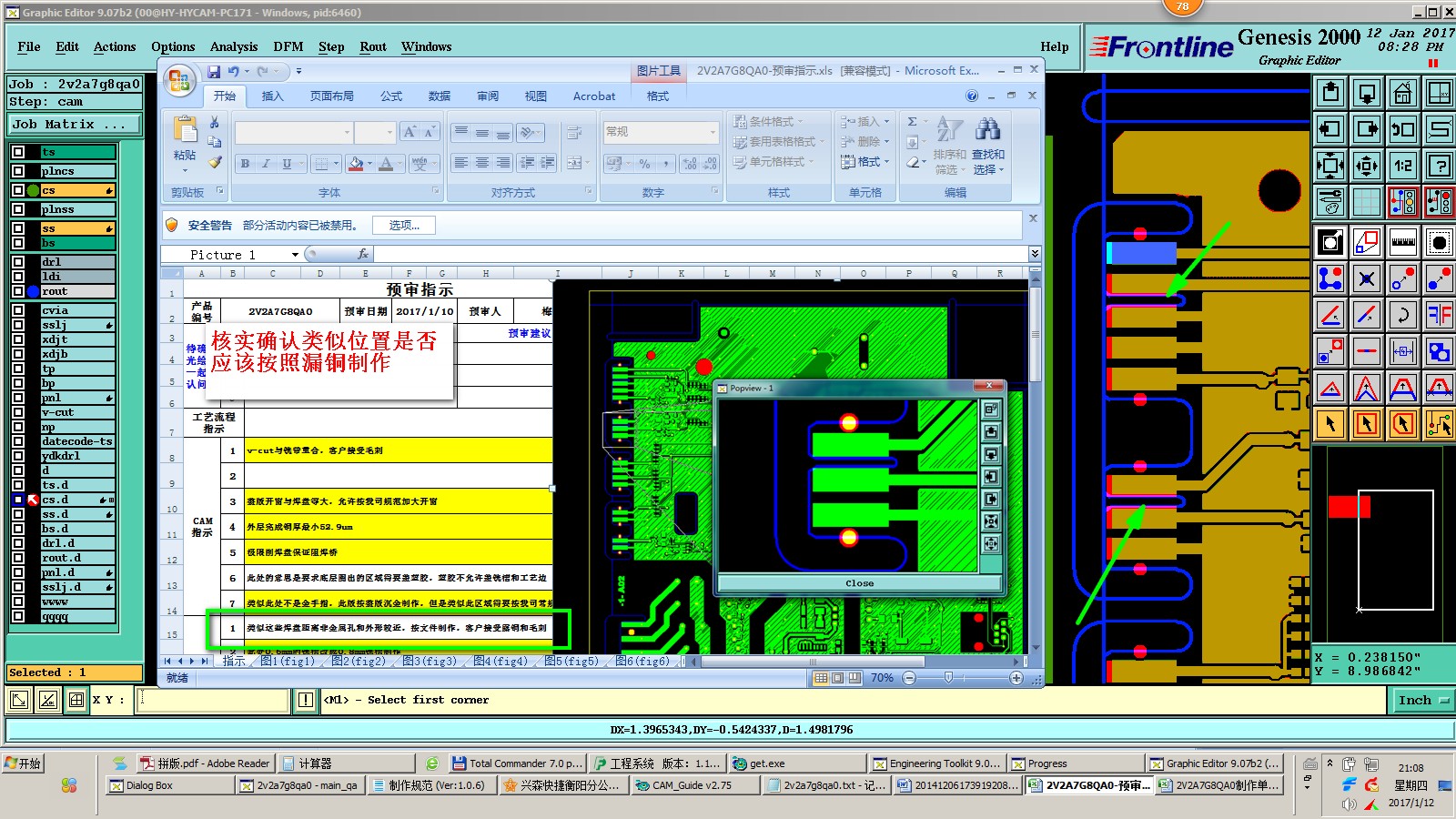The image size is (1456, 819).
Task: Click the delete feature X icon
Action: [x=1367, y=278]
